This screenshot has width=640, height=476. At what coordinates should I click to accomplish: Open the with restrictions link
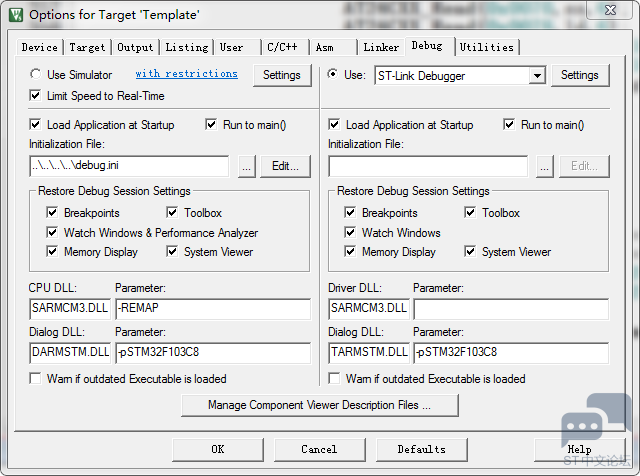point(186,74)
